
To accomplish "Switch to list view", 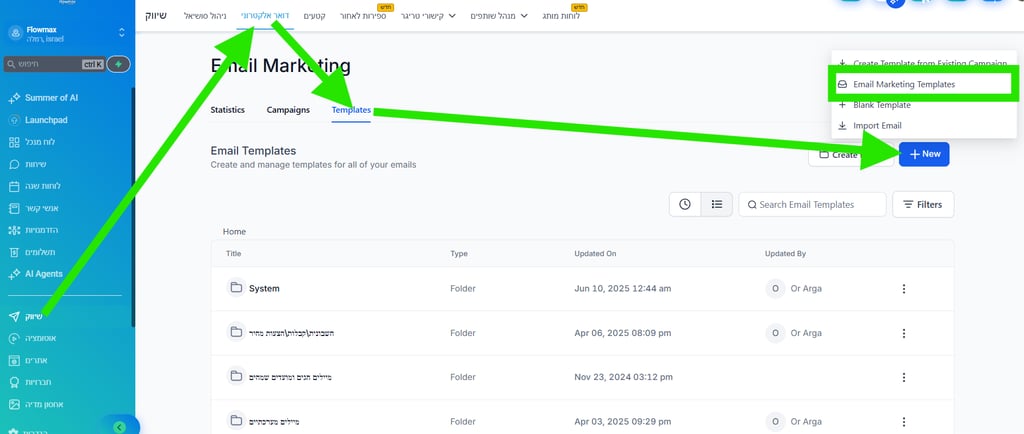I will [716, 204].
